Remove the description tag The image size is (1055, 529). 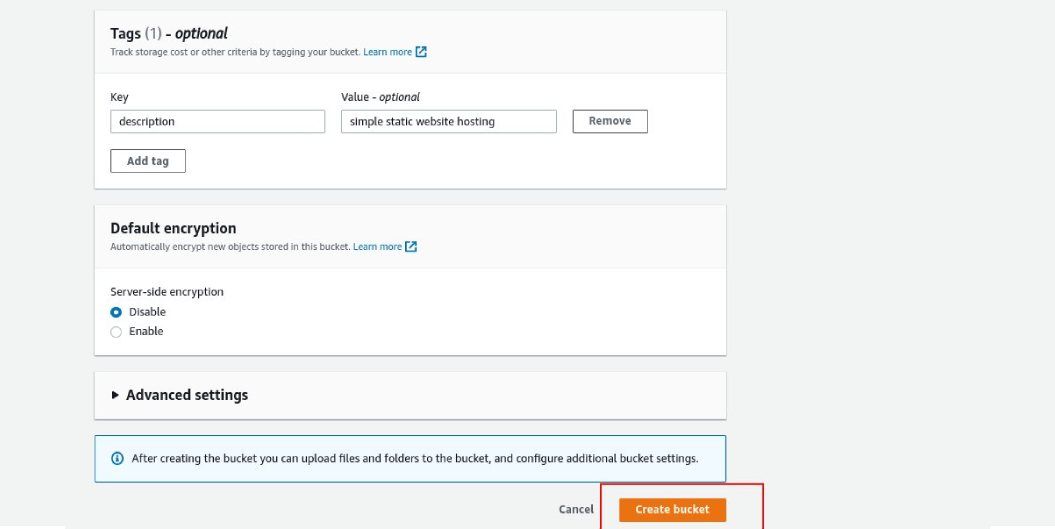pos(609,121)
